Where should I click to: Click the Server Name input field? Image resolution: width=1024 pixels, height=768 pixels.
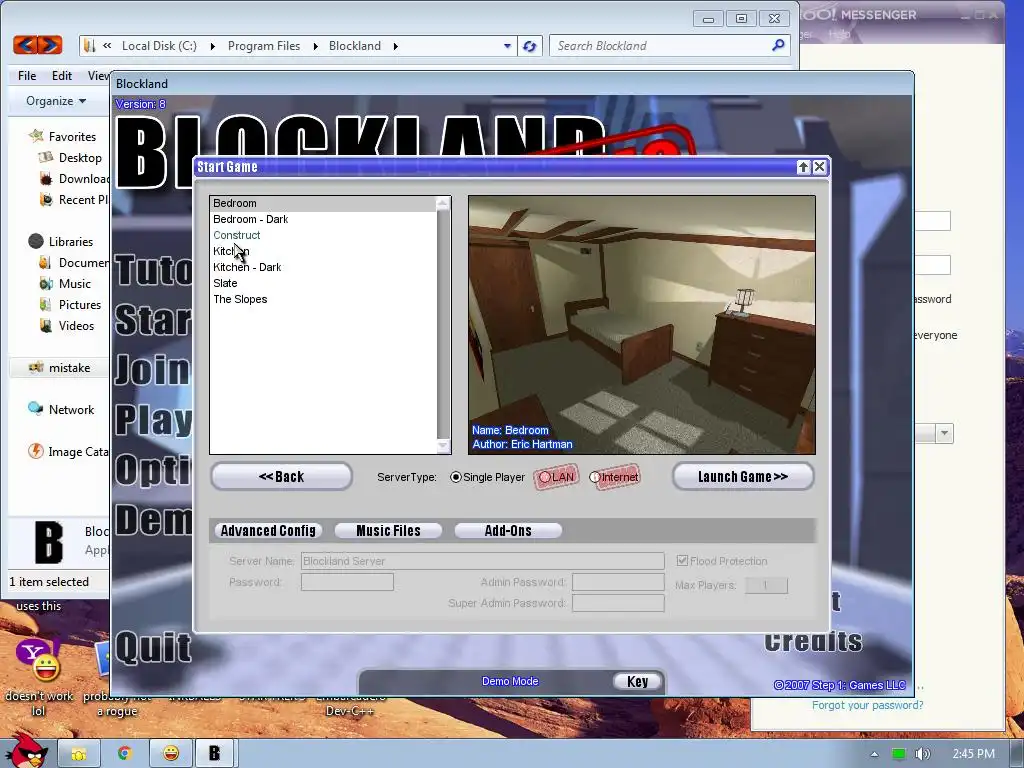point(483,561)
